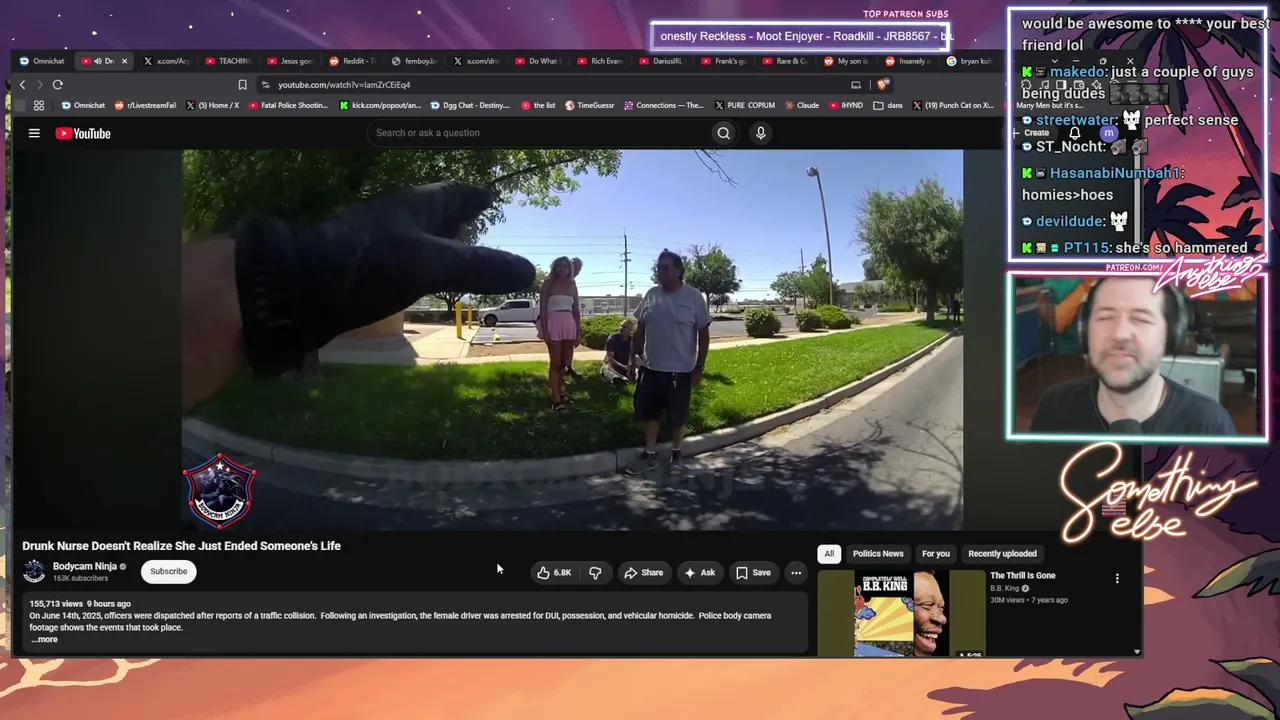This screenshot has height=720, width=1280.
Task: Click the browser back arrow
Action: (22, 85)
